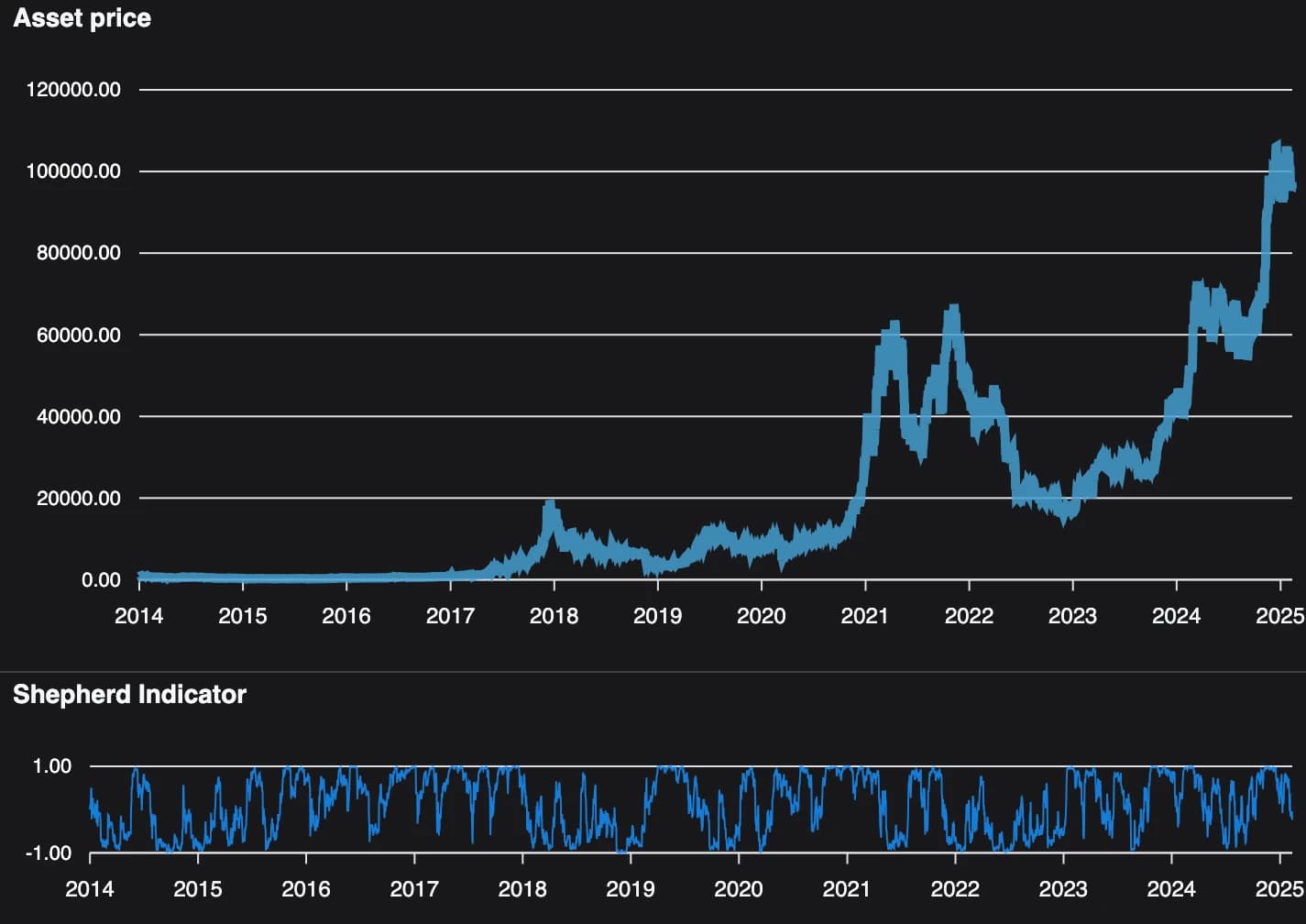Pick 2024 on the Shepherd Indicator x-axis
Screen dimensions: 1306x924
tap(1171, 889)
